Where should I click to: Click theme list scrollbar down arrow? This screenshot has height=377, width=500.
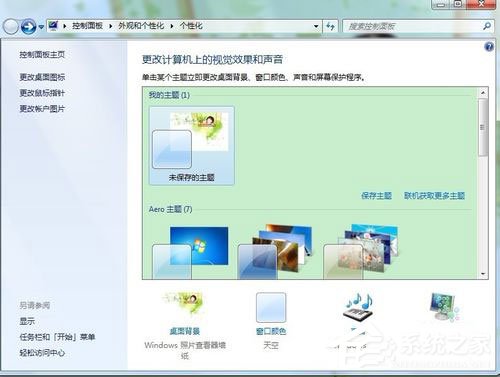[x=483, y=274]
